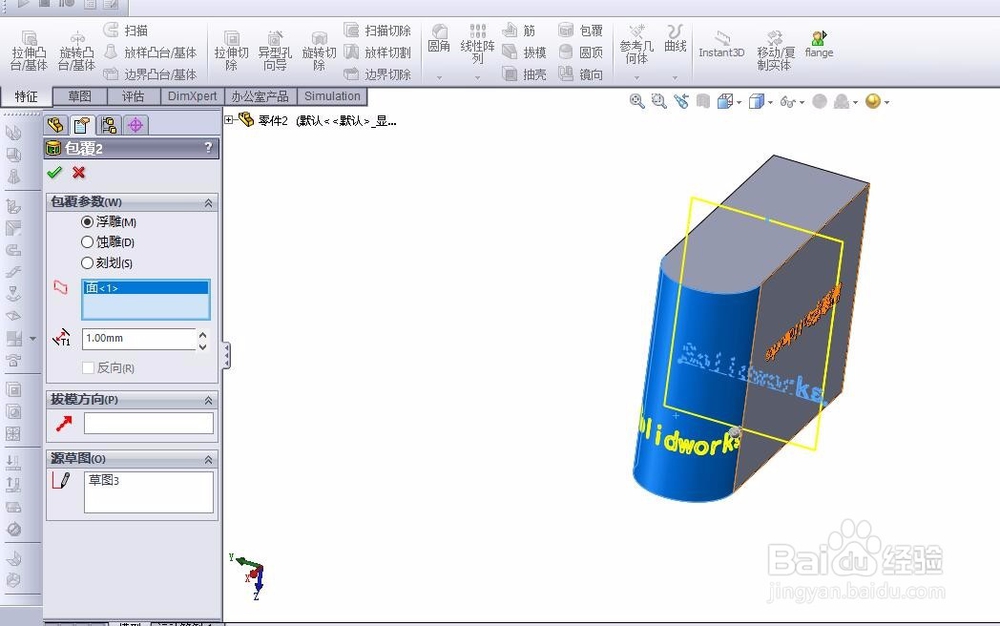Choose the 边界凸台/基体 boundary feature

(150, 74)
